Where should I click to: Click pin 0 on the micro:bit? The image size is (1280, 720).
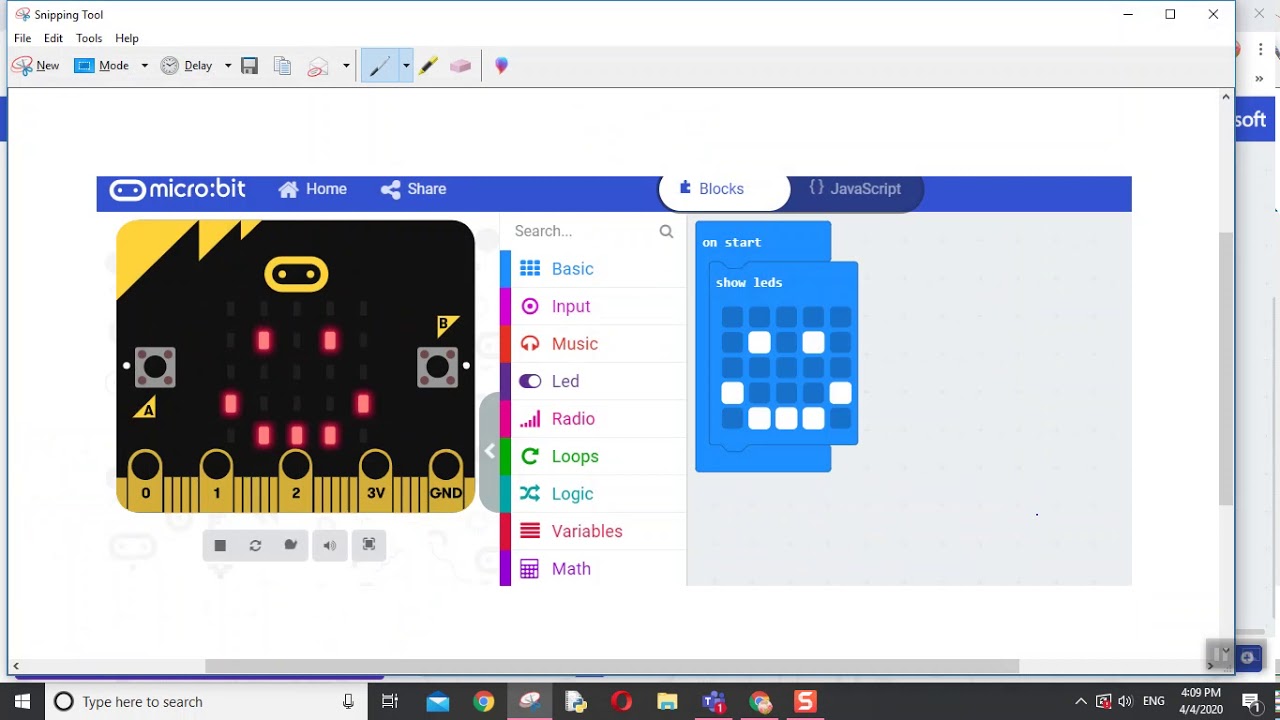[x=146, y=482]
